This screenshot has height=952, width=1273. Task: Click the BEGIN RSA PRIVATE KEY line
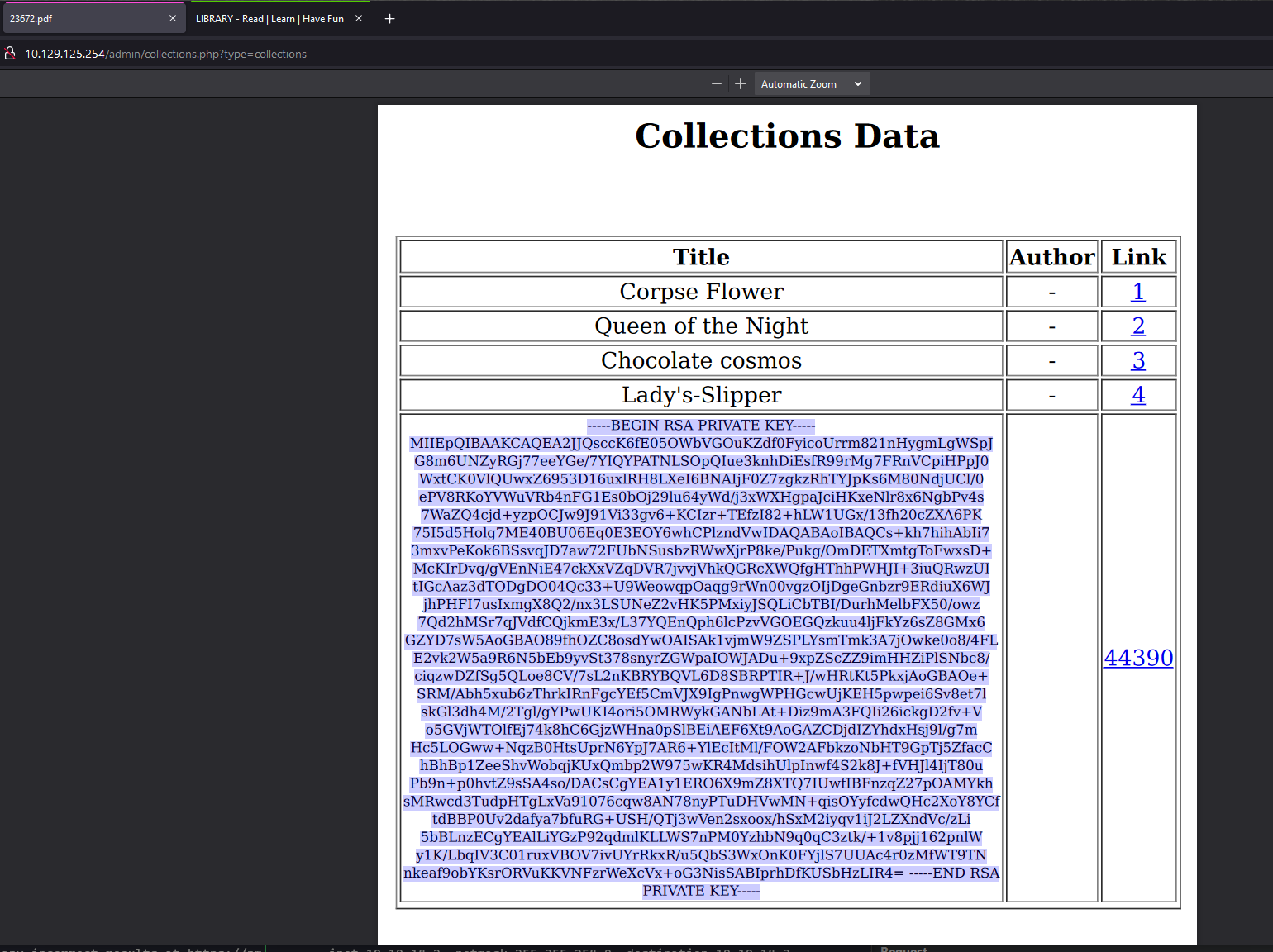[701, 426]
